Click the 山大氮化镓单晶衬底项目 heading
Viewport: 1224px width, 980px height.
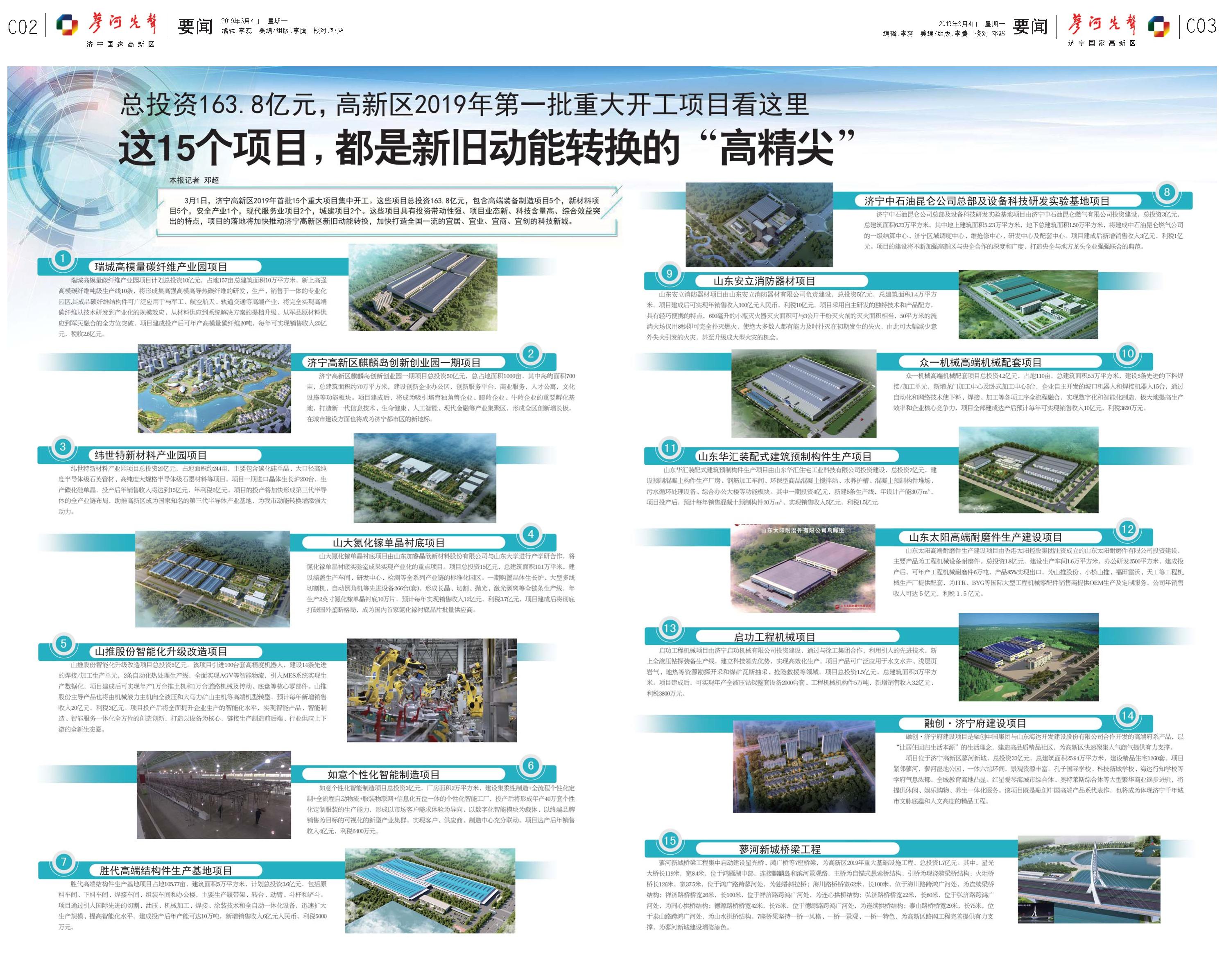pyautogui.click(x=388, y=543)
